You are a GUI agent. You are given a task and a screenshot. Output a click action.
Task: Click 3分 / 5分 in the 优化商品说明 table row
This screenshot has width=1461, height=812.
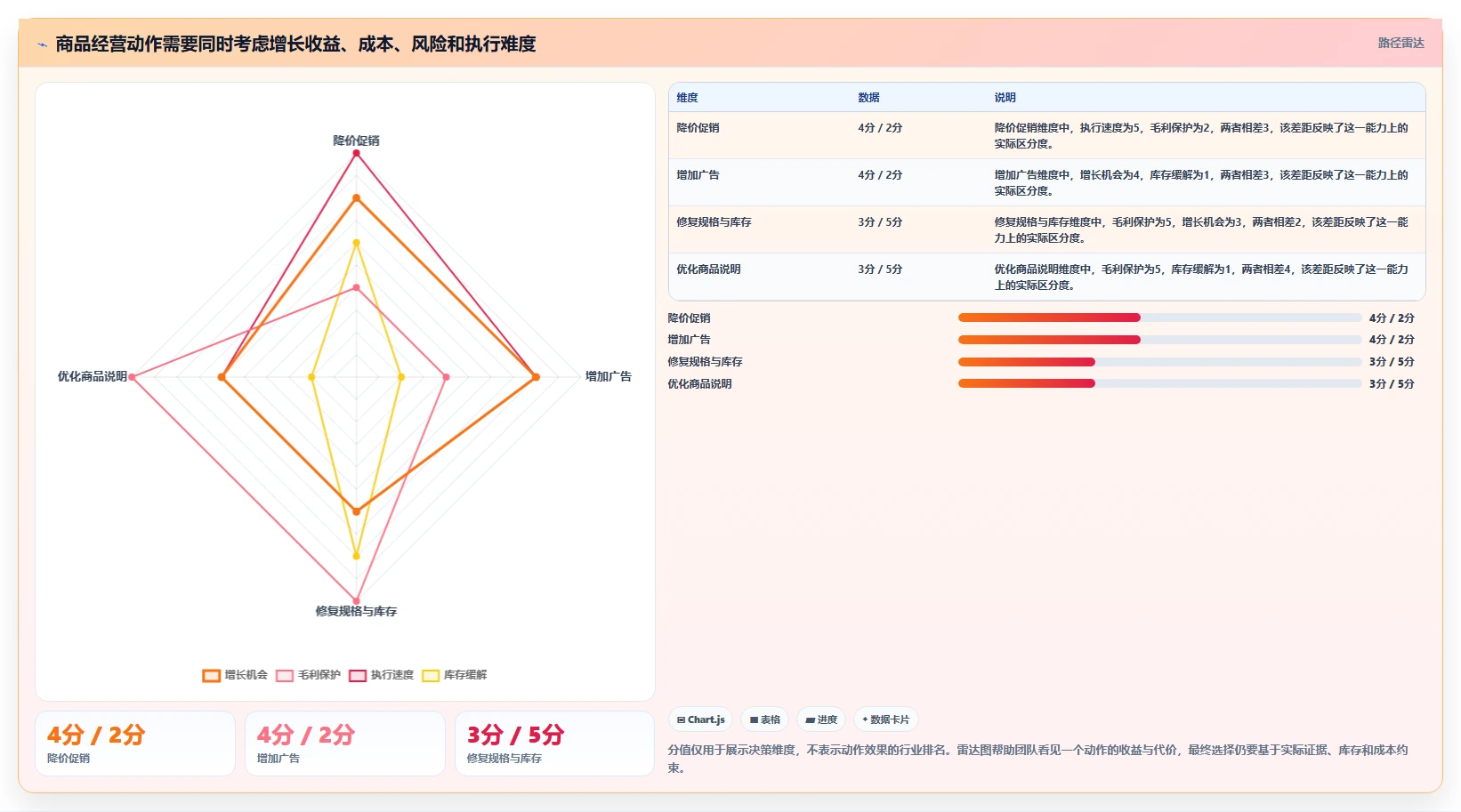click(880, 269)
